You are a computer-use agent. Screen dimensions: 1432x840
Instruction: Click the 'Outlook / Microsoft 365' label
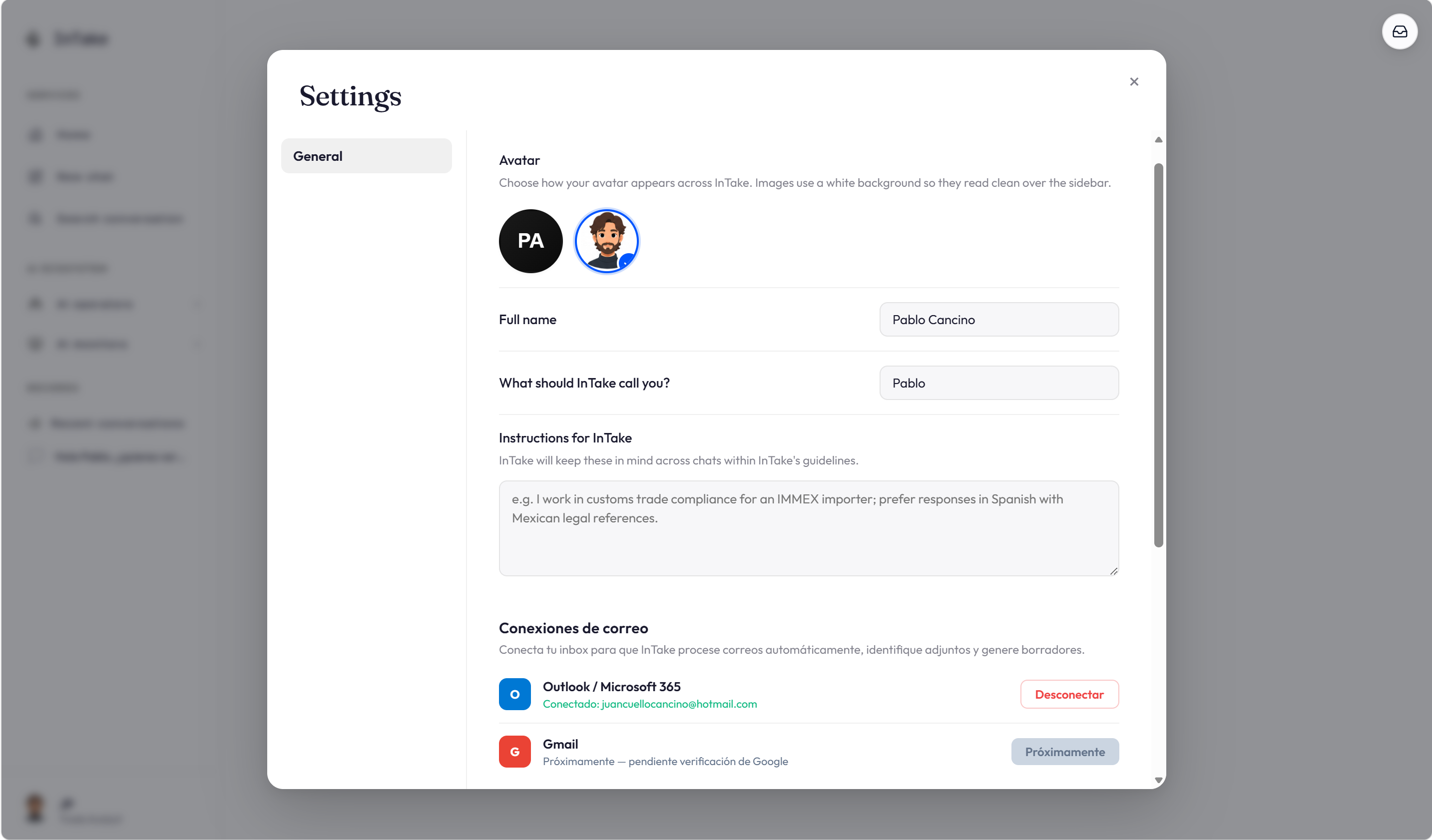611,687
